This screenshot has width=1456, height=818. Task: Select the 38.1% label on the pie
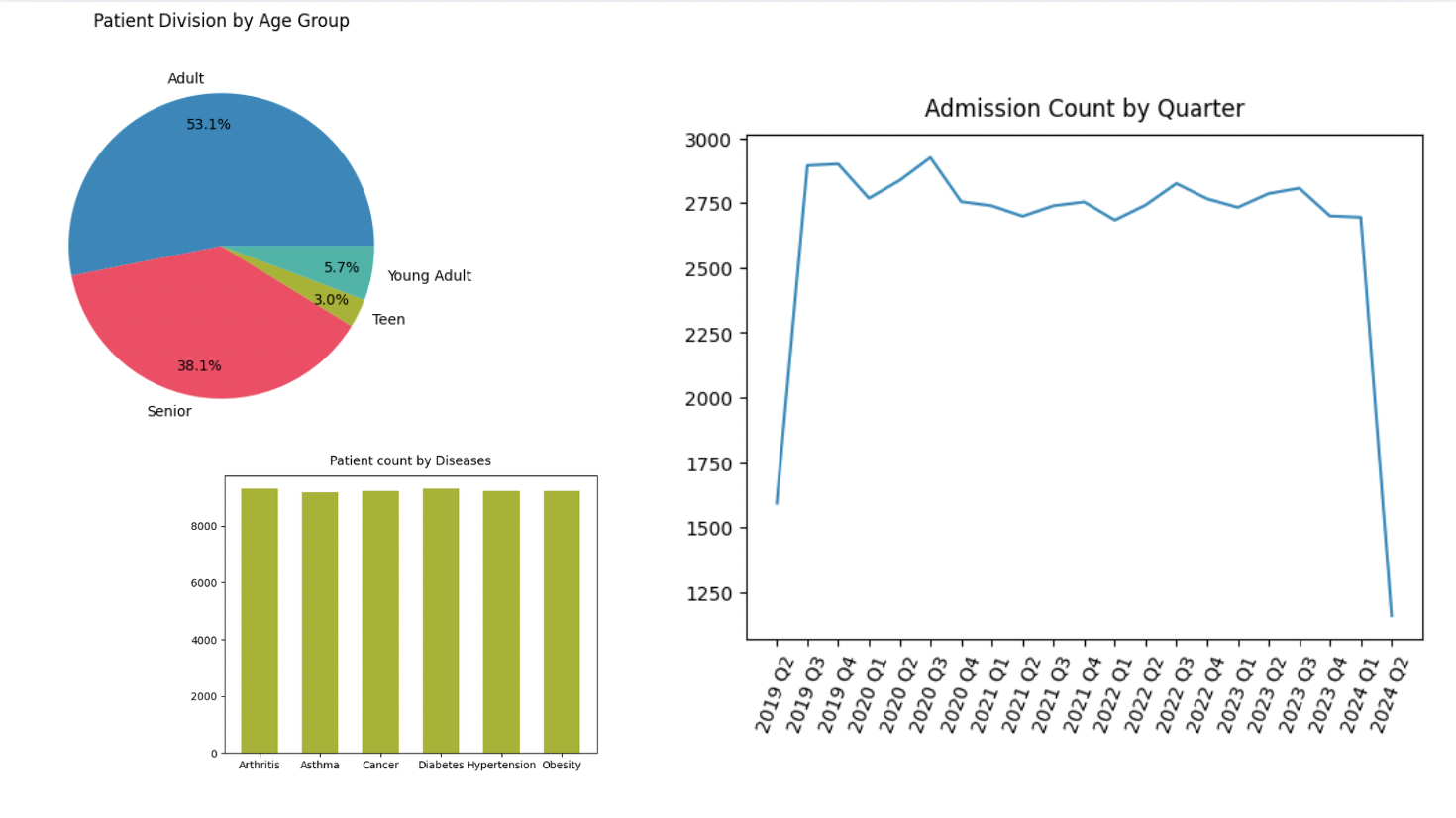199,365
